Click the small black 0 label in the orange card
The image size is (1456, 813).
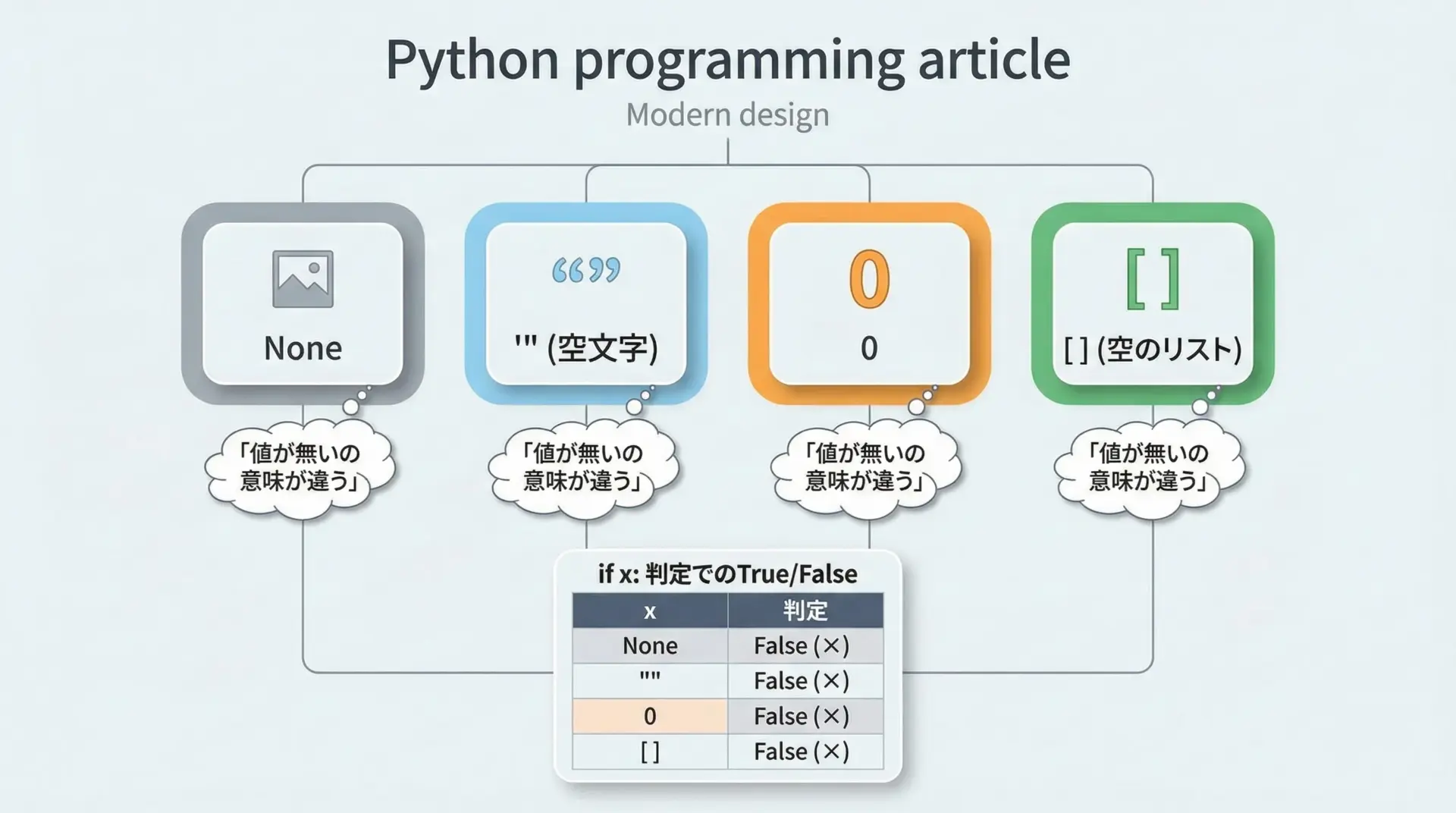pyautogui.click(x=869, y=349)
